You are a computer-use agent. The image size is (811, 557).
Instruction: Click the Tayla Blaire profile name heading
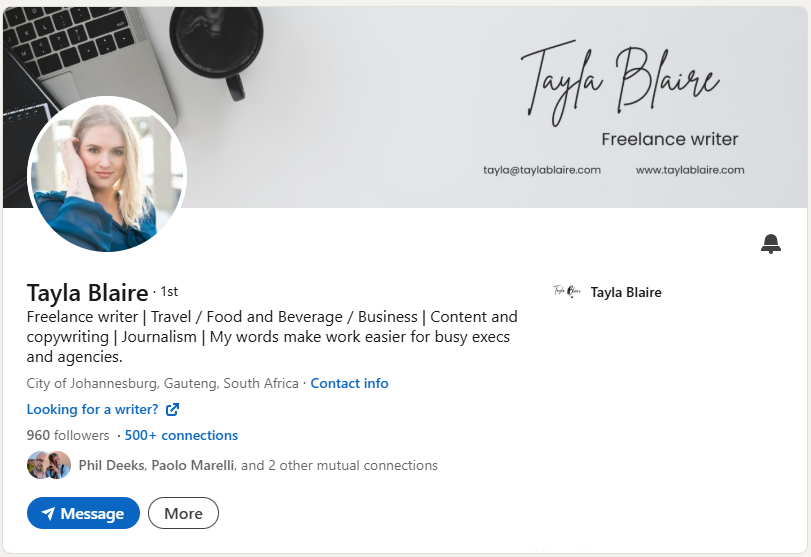pyautogui.click(x=87, y=293)
